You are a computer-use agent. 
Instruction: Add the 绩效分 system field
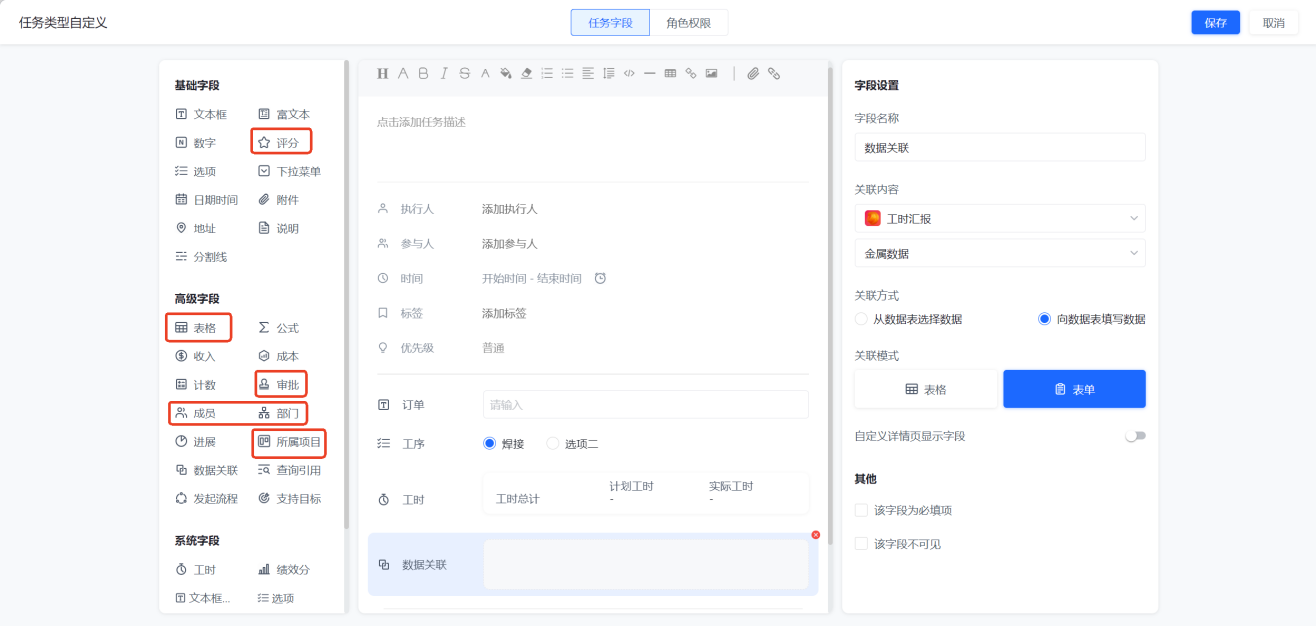(285, 569)
